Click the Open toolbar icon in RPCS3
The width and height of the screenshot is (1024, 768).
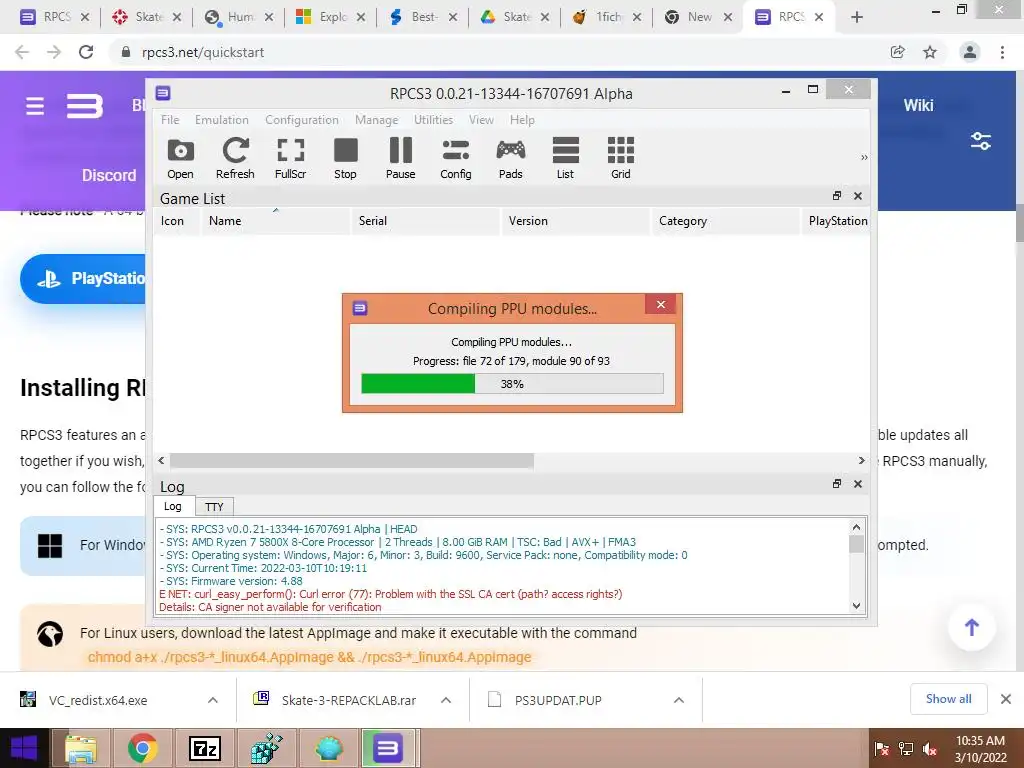[180, 159]
